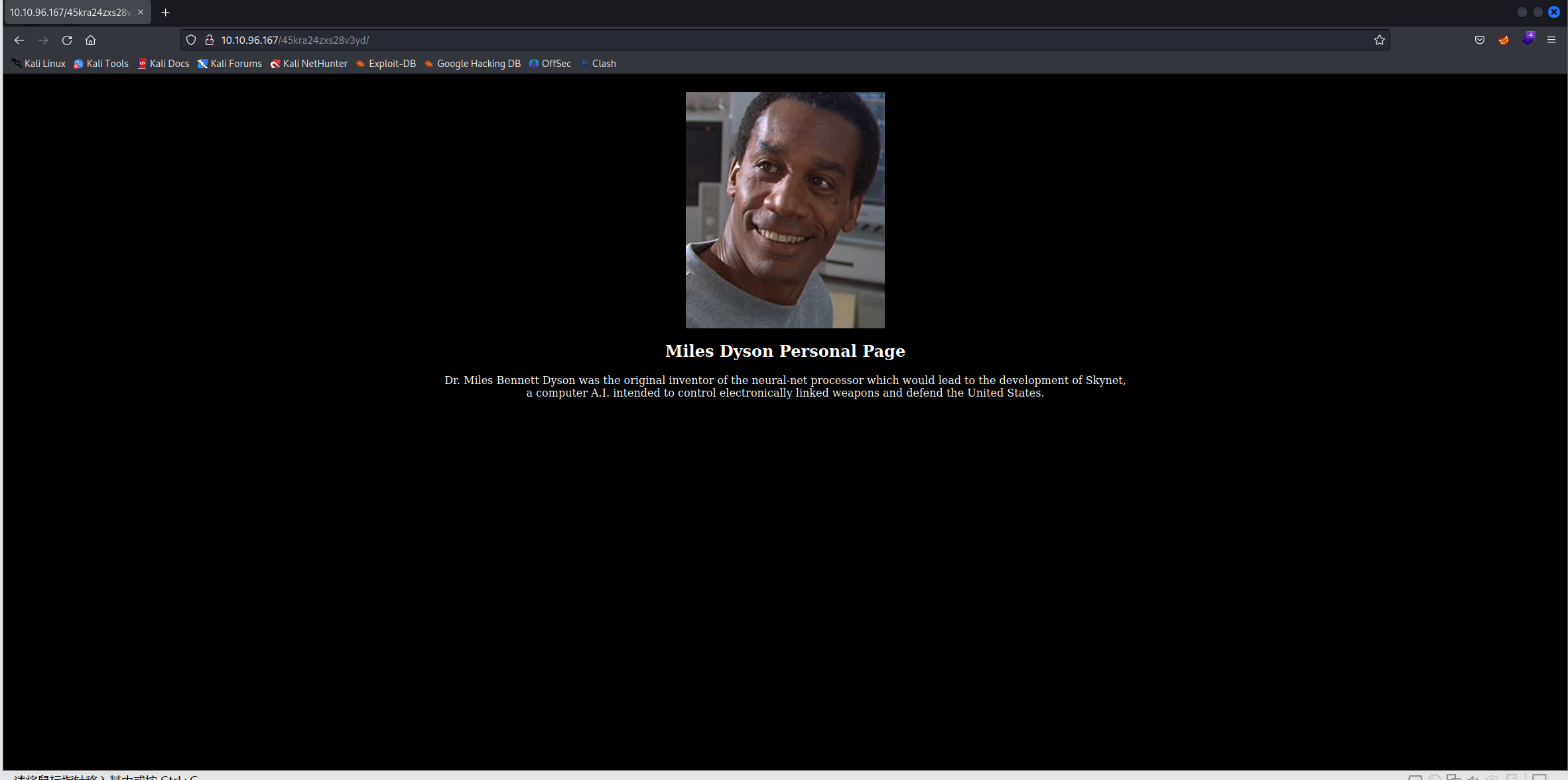Image resolution: width=1568 pixels, height=780 pixels.
Task: Select the 10.10.96.167 tab
Action: point(70,13)
